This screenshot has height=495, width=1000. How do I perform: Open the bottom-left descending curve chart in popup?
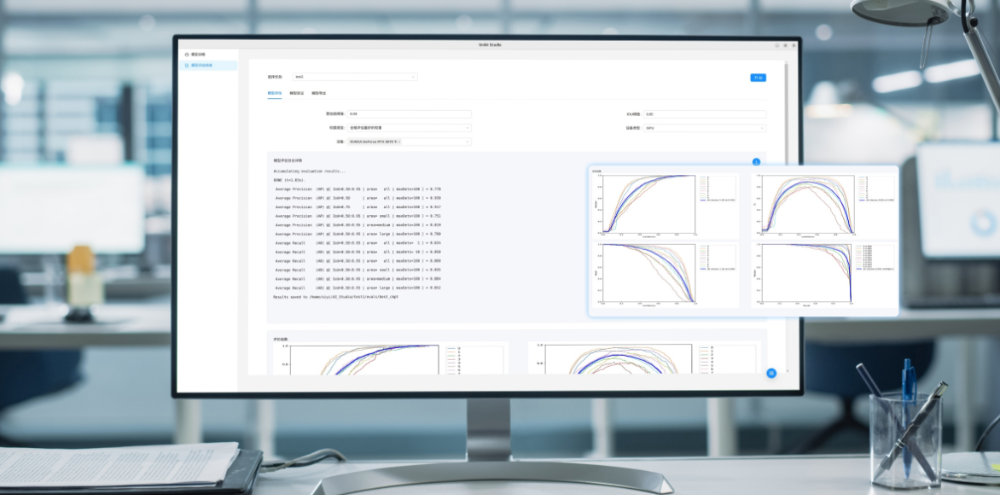tap(665, 274)
